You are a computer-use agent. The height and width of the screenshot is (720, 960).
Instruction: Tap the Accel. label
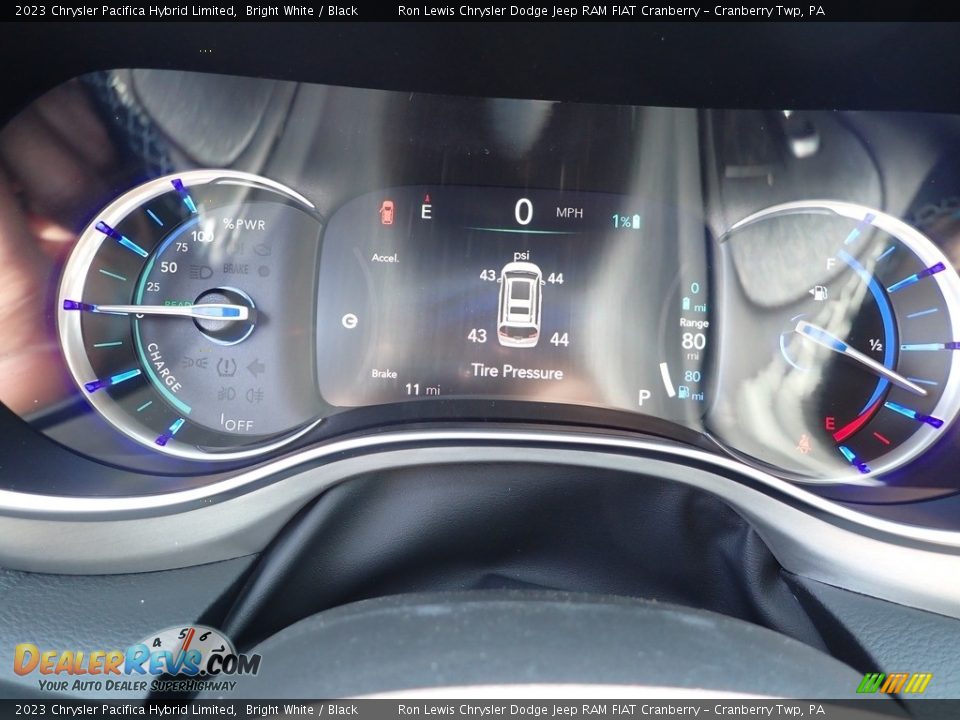[x=385, y=258]
